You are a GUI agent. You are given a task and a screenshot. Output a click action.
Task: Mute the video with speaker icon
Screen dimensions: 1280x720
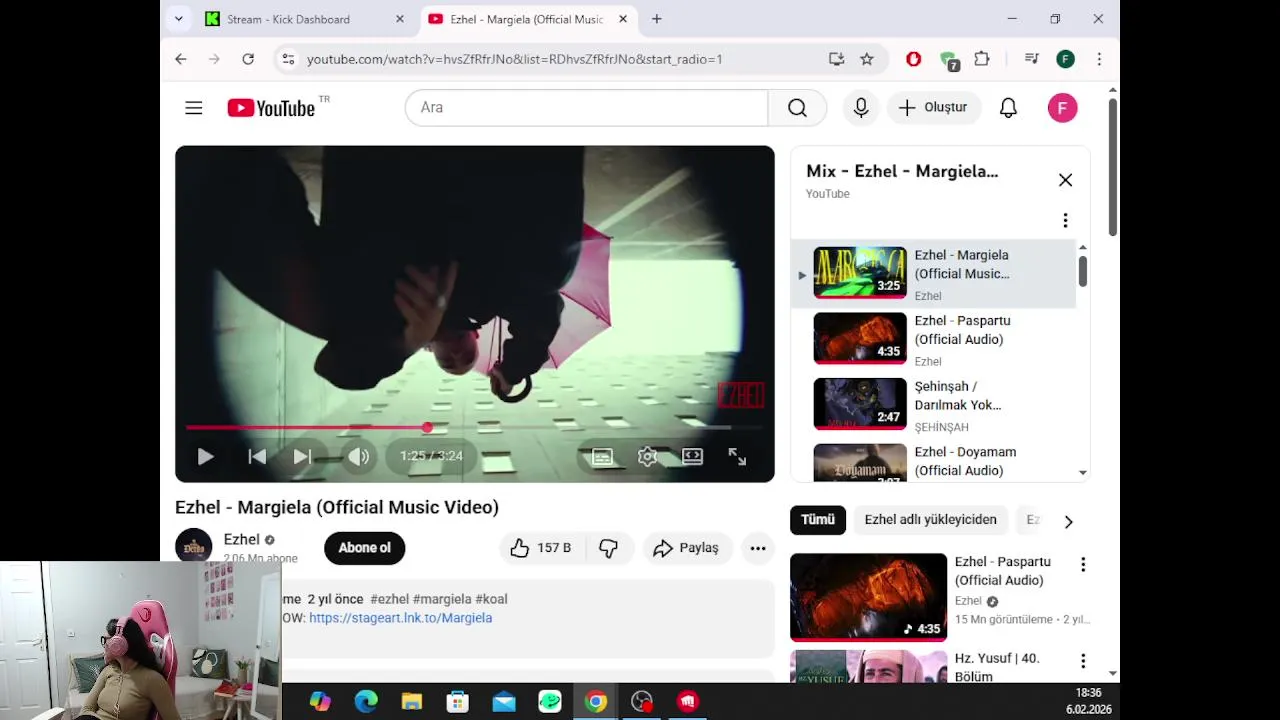[358, 456]
